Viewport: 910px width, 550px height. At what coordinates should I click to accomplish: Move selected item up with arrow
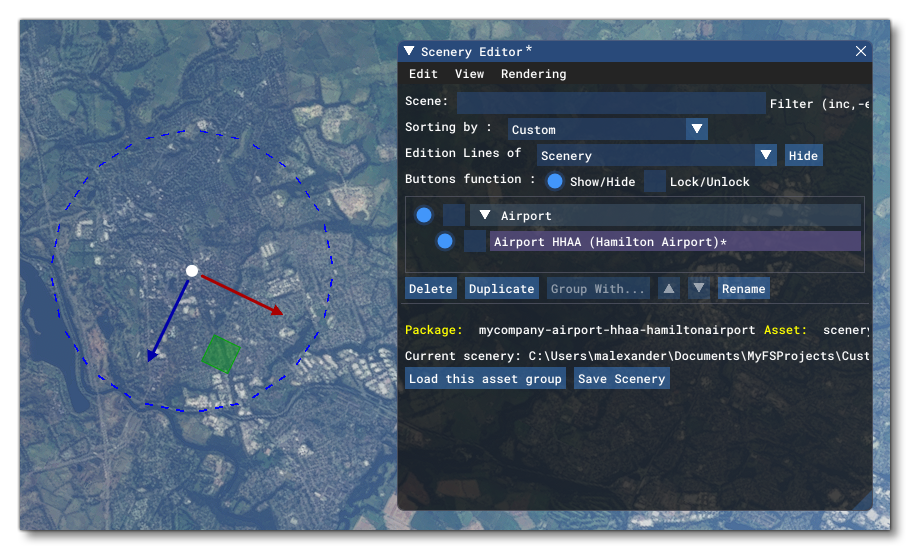pos(669,289)
